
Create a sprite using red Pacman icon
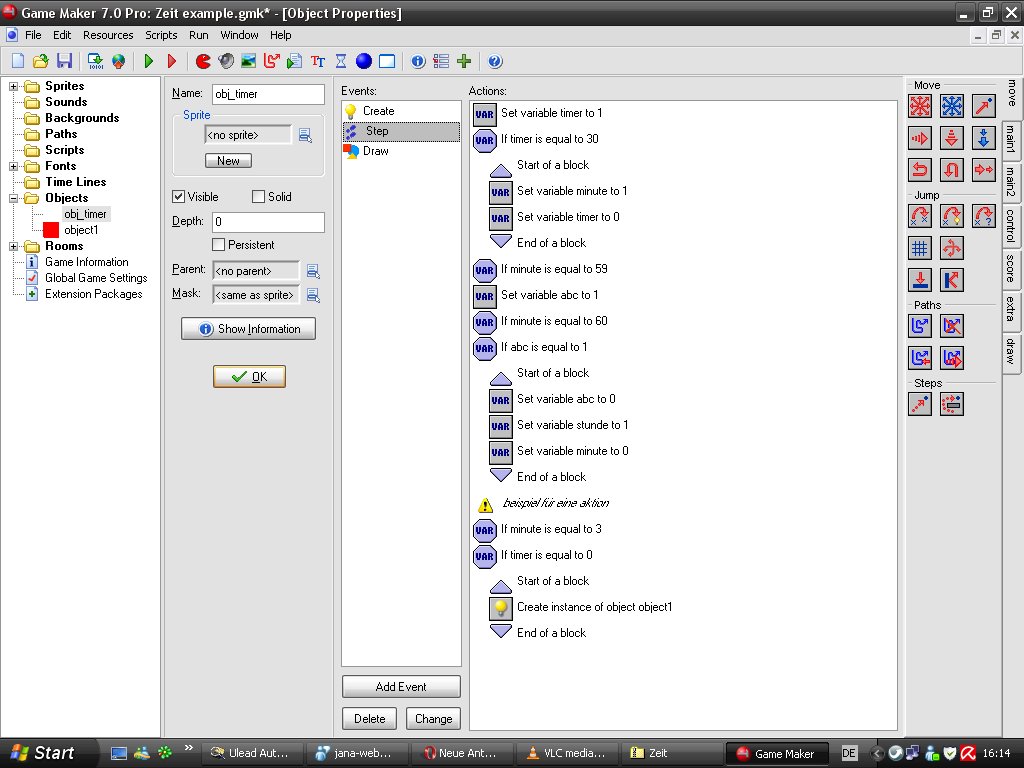pyautogui.click(x=203, y=61)
